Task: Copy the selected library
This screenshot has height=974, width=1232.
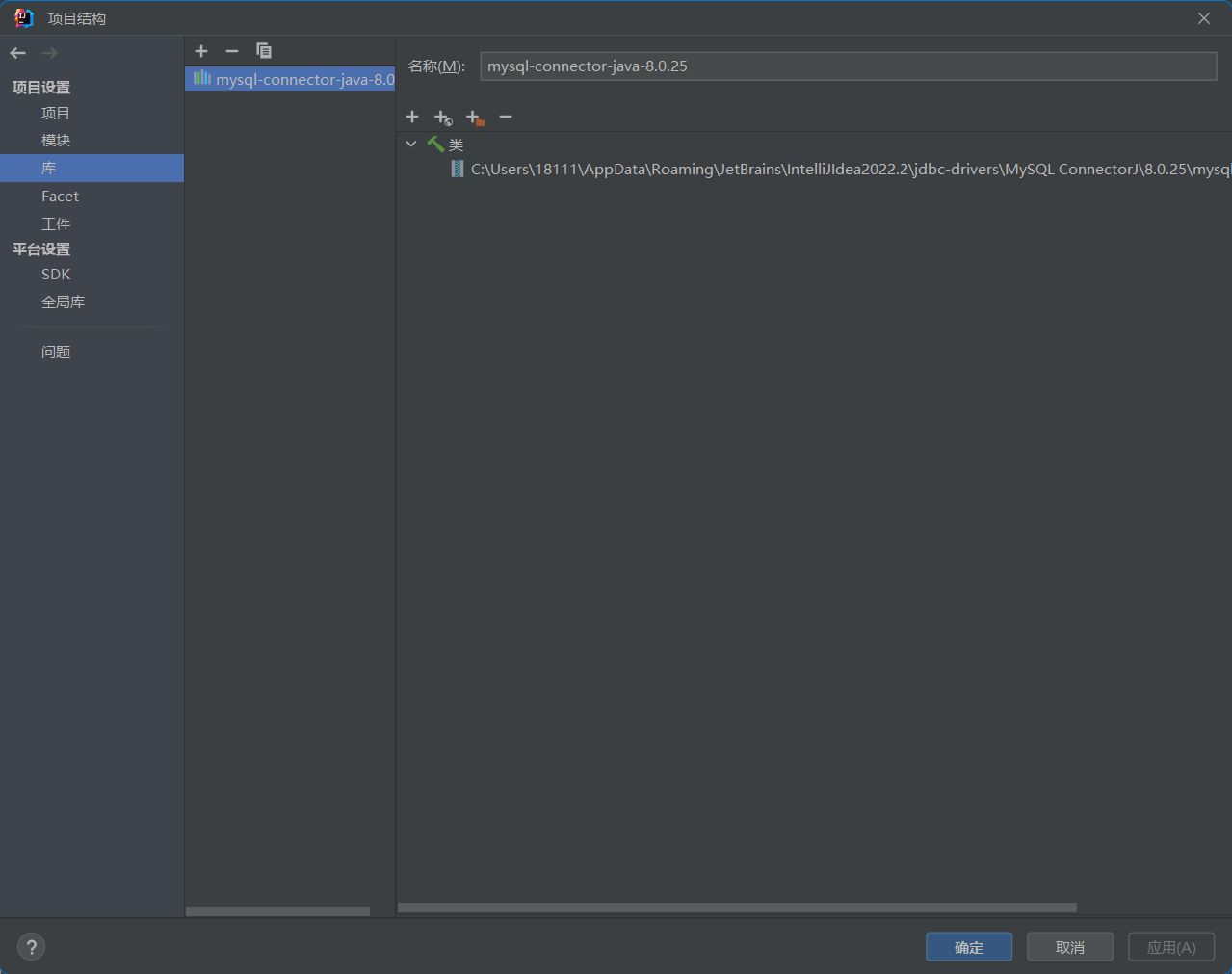Action: (264, 51)
